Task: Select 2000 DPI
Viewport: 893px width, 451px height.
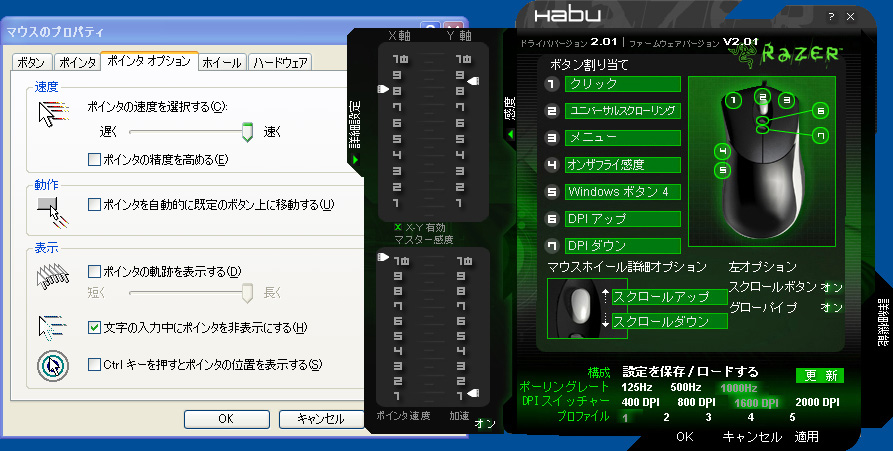Action: tap(817, 402)
